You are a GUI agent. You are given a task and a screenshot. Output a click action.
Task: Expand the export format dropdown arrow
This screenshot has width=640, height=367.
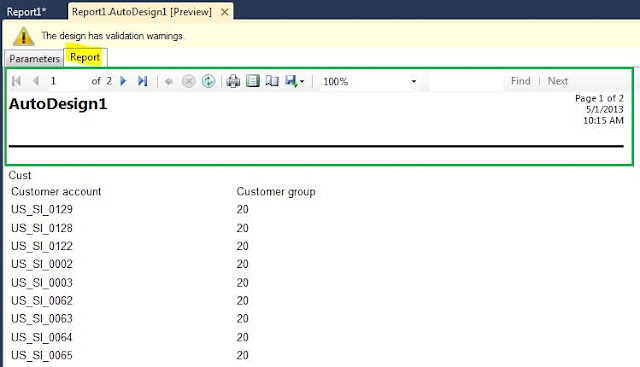pyautogui.click(x=302, y=82)
